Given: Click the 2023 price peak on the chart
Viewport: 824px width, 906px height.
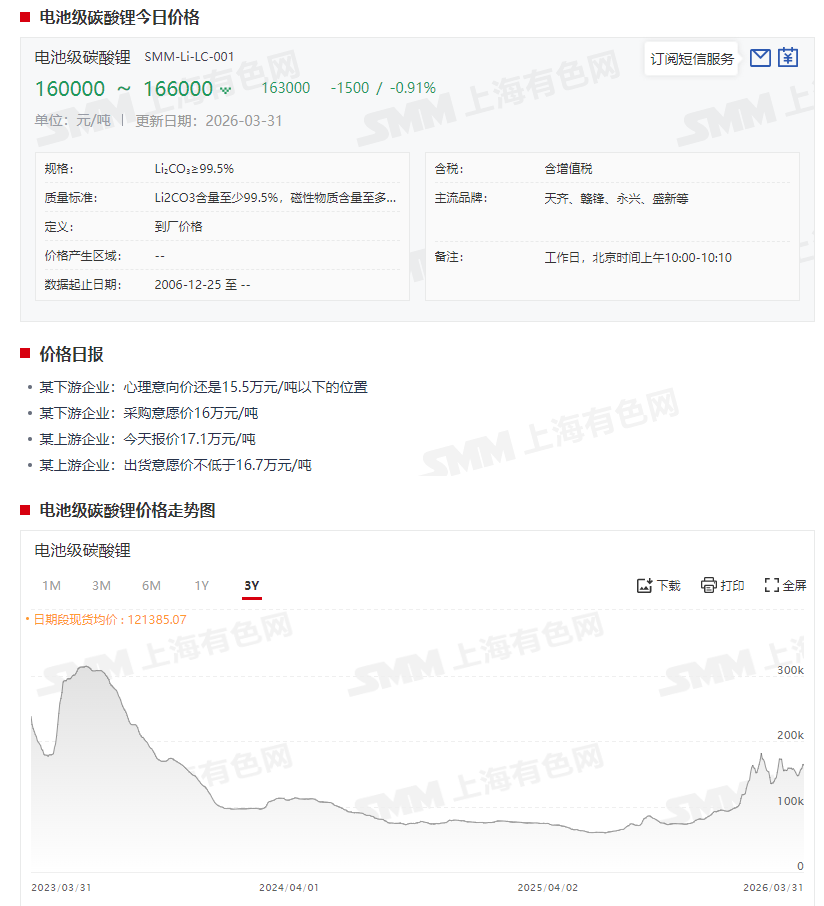Looking at the screenshot, I should (x=86, y=667).
